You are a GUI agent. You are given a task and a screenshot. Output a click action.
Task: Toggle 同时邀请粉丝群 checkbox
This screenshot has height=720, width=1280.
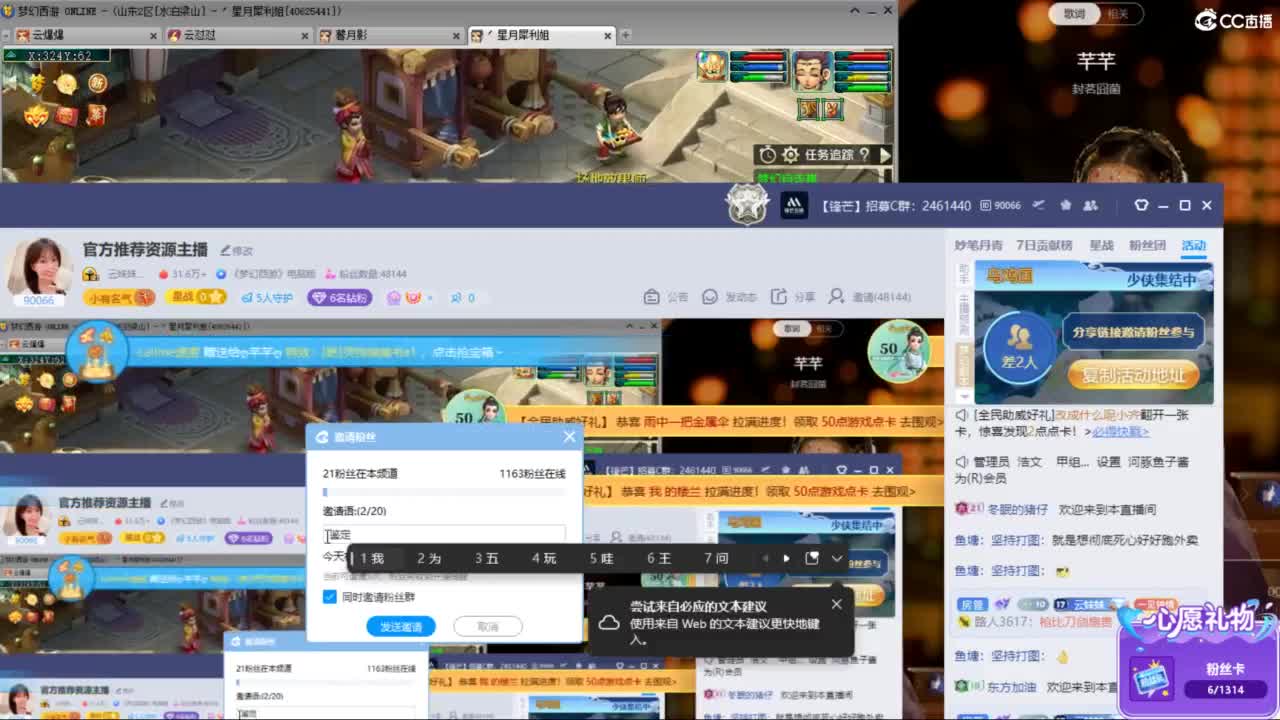click(330, 597)
